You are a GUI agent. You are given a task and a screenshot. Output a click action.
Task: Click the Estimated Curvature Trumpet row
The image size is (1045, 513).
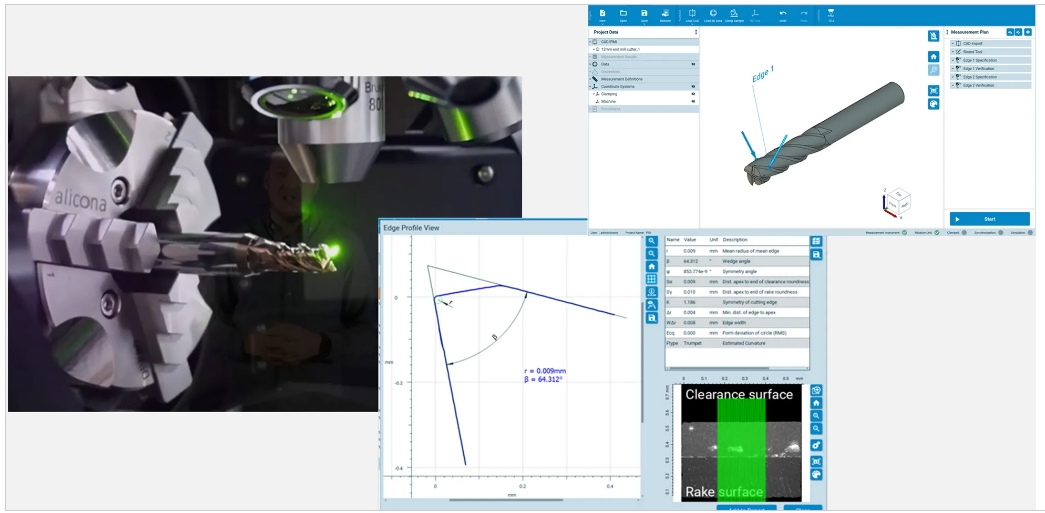point(737,343)
